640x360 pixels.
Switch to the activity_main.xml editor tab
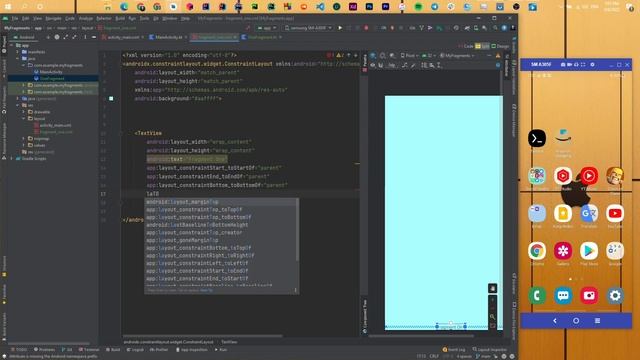122,37
